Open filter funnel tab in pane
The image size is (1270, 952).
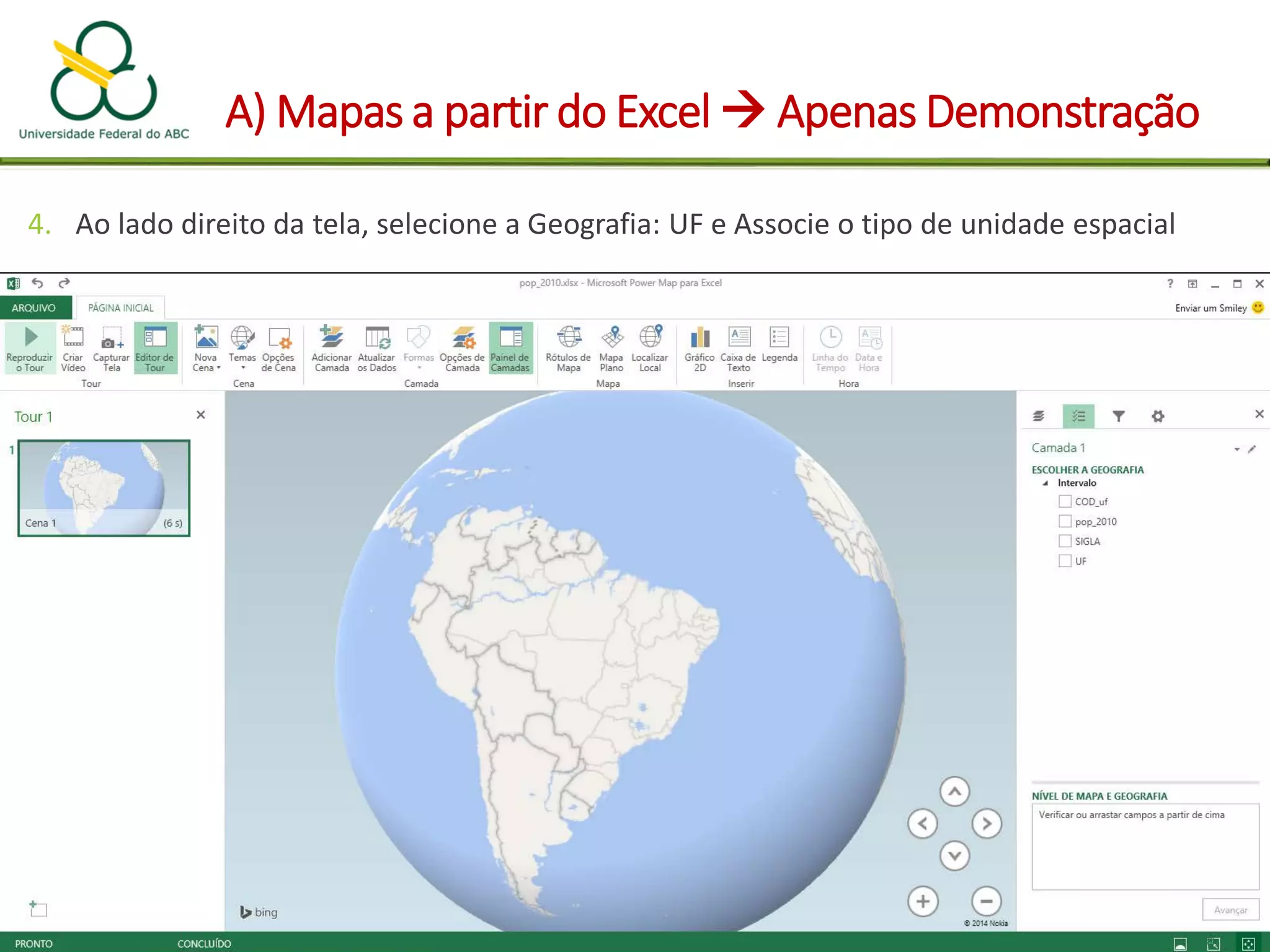pos(1119,416)
